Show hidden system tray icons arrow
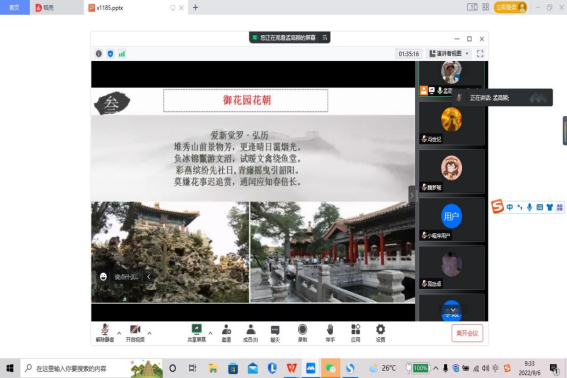The width and height of the screenshot is (567, 378). coord(436,368)
